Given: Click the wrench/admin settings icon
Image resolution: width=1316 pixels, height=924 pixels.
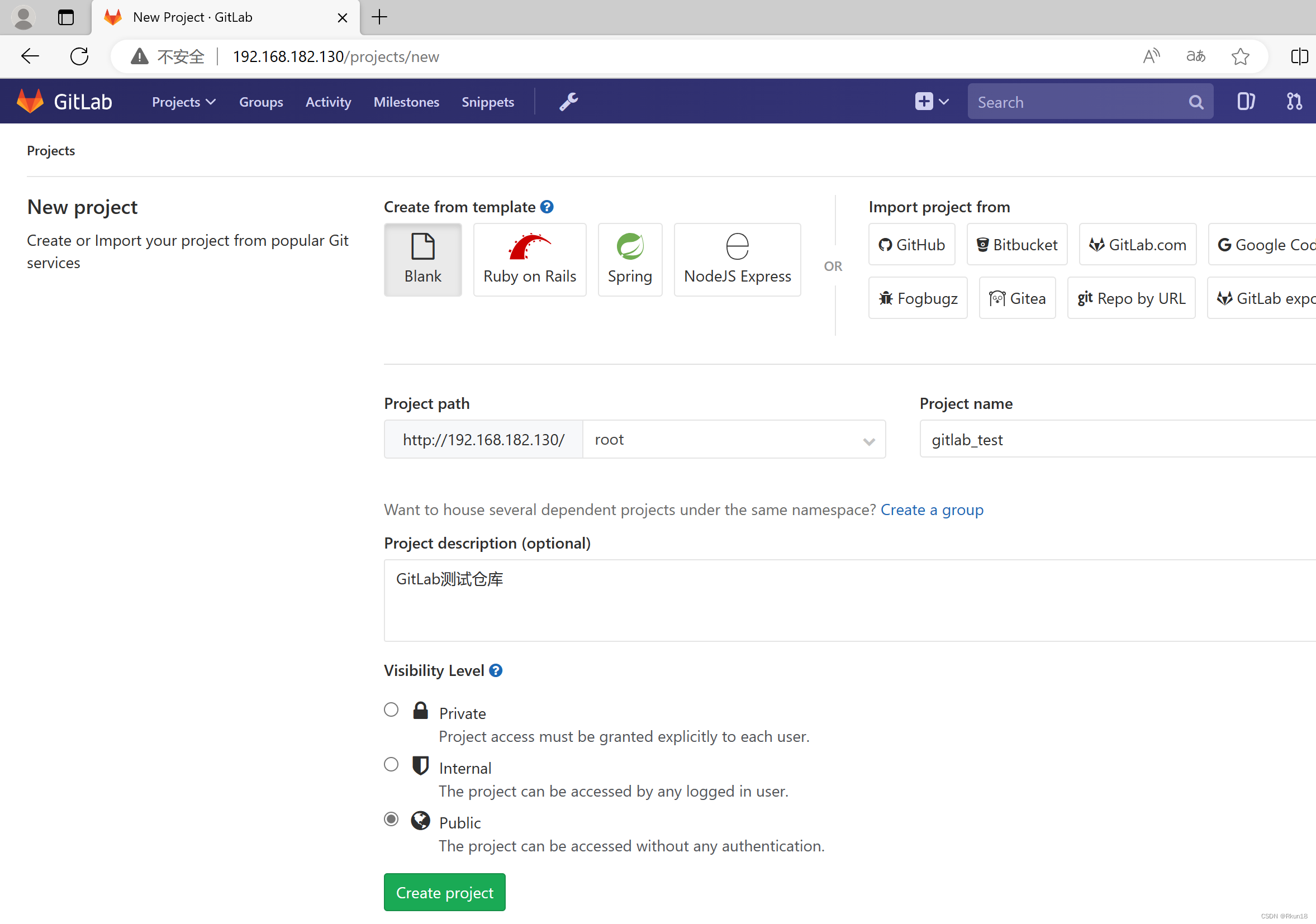Looking at the screenshot, I should pyautogui.click(x=569, y=101).
